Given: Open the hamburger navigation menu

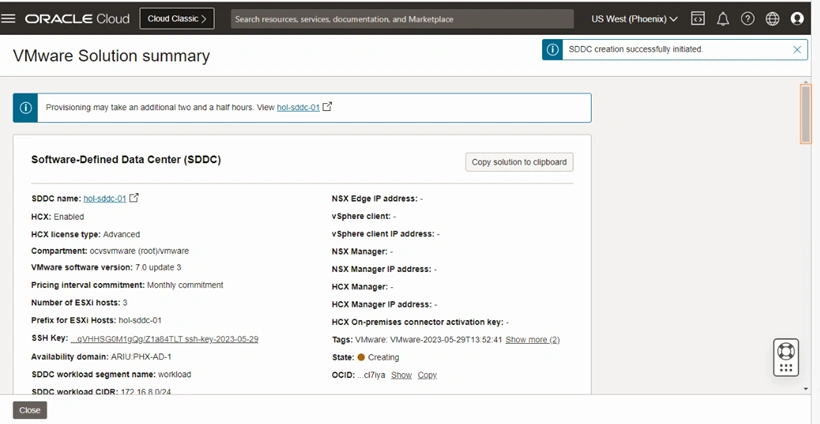Looking at the screenshot, I should pyautogui.click(x=8, y=19).
